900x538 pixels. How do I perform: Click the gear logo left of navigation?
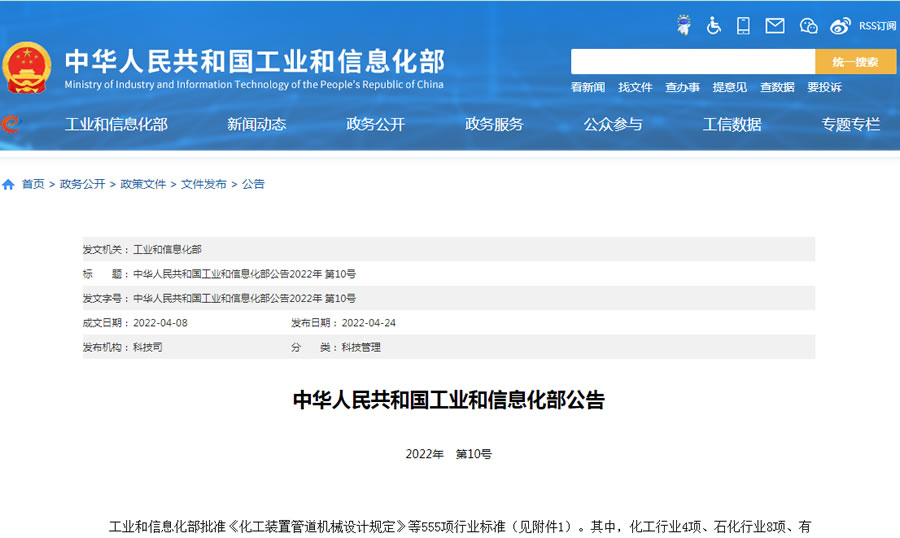11,124
